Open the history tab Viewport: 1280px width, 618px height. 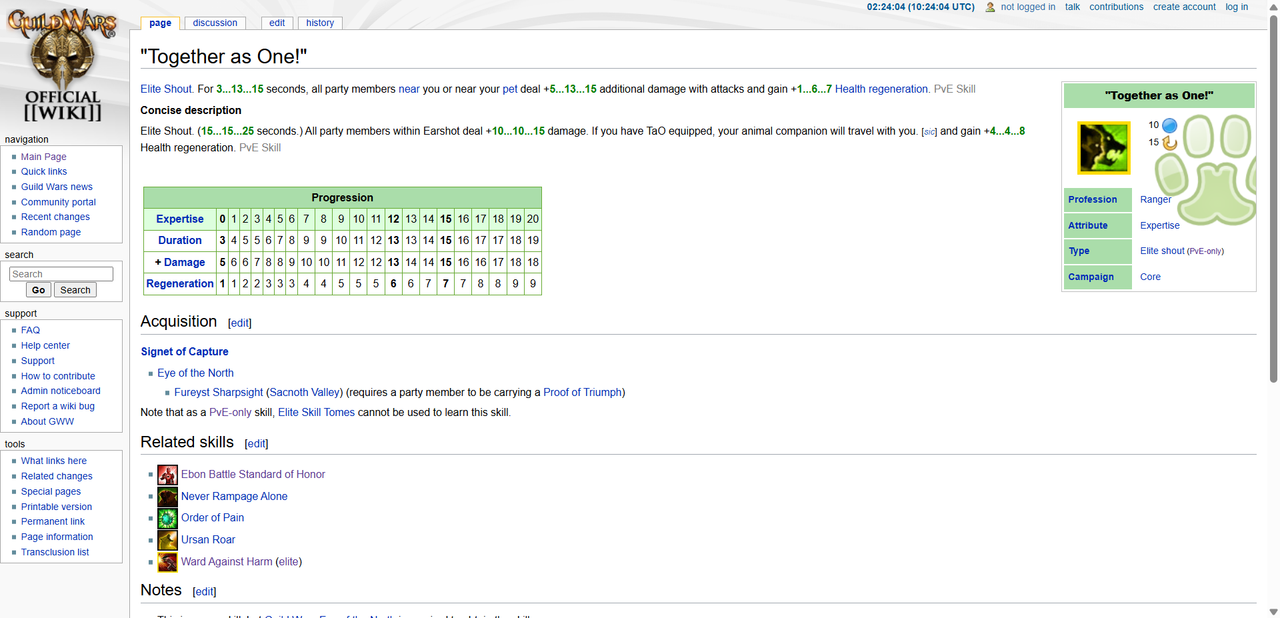point(320,23)
